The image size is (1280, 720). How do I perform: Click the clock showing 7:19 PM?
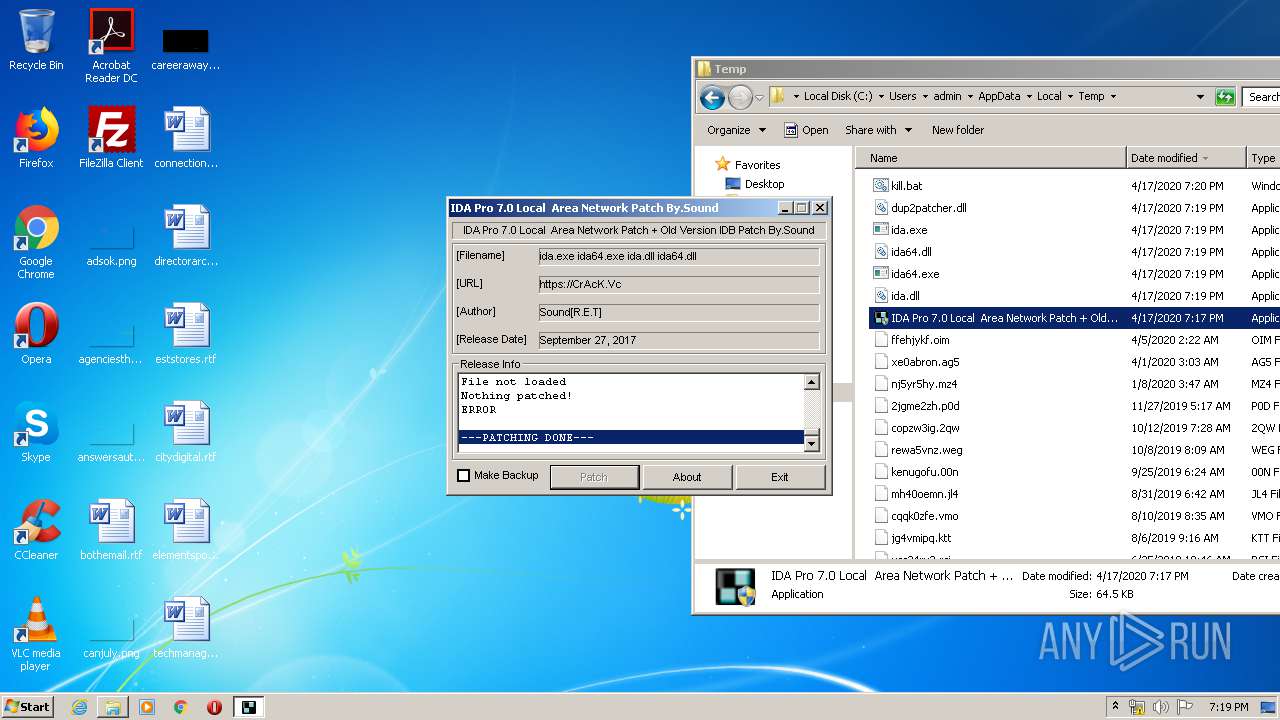[1228, 707]
